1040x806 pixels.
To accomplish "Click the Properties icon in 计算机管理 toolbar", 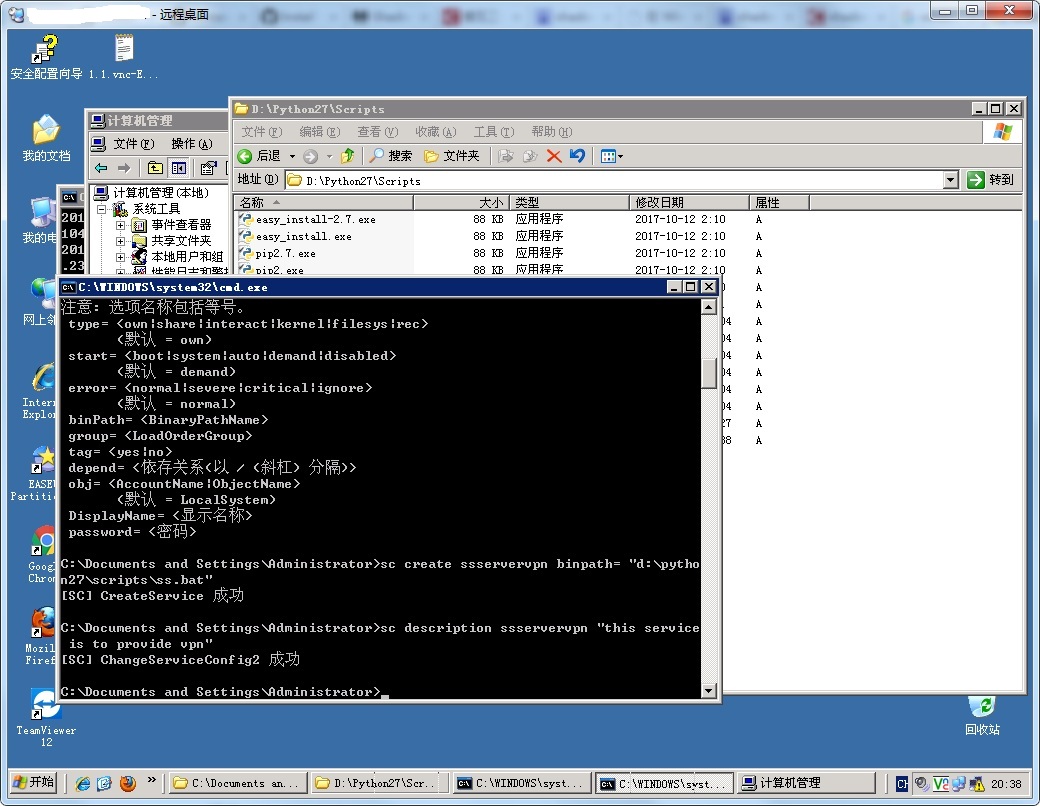I will coord(208,168).
